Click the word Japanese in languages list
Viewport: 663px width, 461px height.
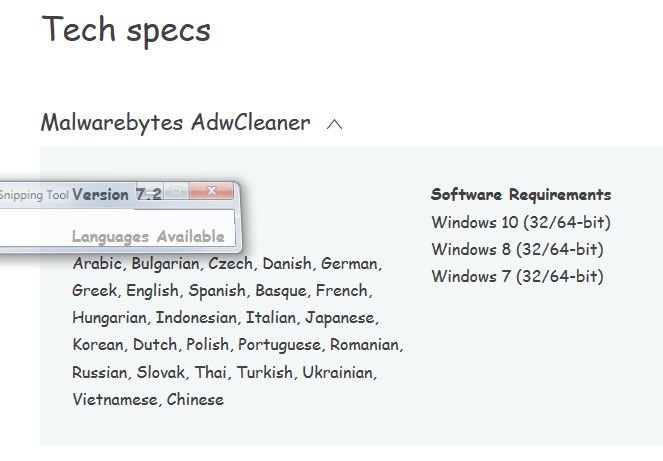coord(339,318)
